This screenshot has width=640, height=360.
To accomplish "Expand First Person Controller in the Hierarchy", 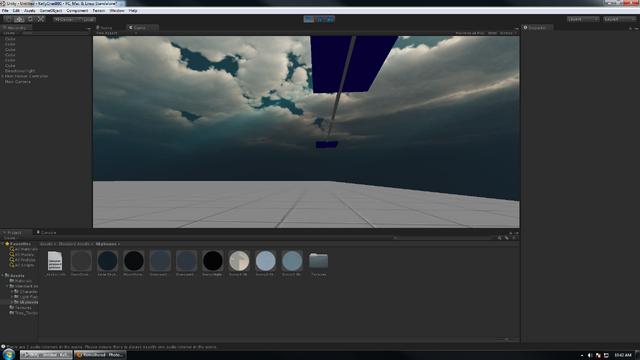I will [x=2, y=76].
